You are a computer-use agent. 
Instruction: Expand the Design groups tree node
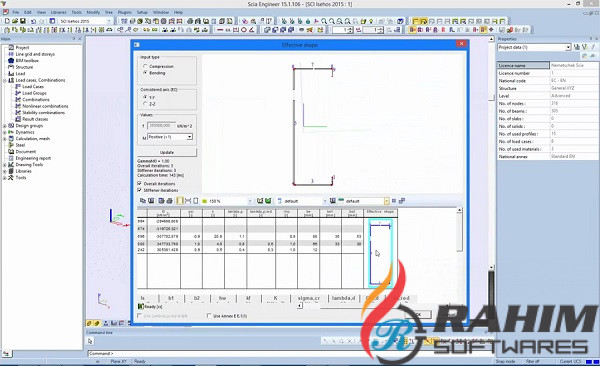tap(5, 126)
